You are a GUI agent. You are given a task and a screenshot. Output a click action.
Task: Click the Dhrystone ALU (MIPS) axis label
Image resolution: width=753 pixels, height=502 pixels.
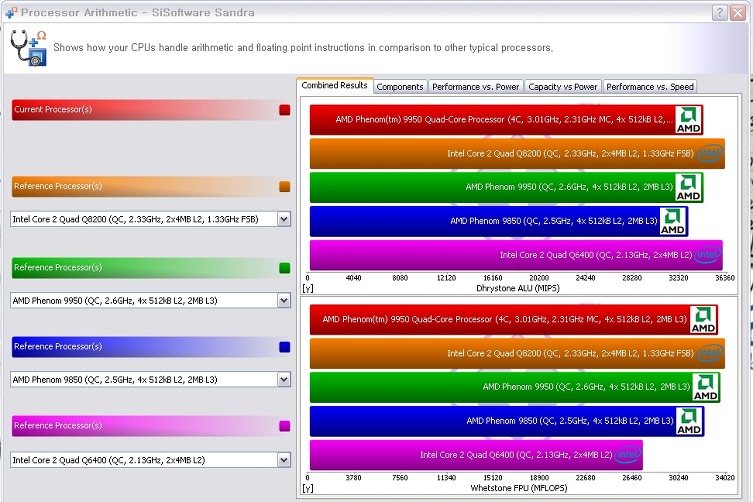[x=518, y=288]
